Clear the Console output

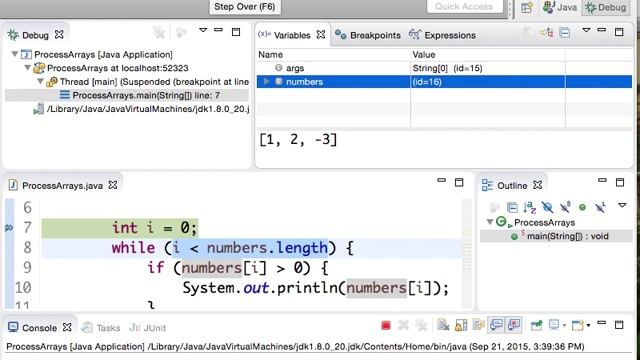(443, 325)
